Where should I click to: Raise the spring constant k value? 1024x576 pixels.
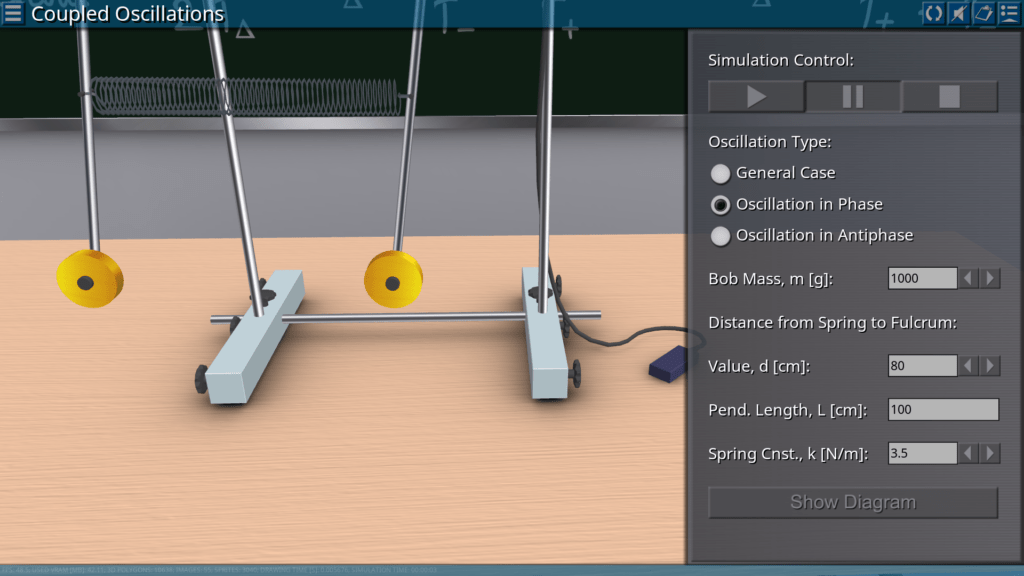click(x=990, y=454)
